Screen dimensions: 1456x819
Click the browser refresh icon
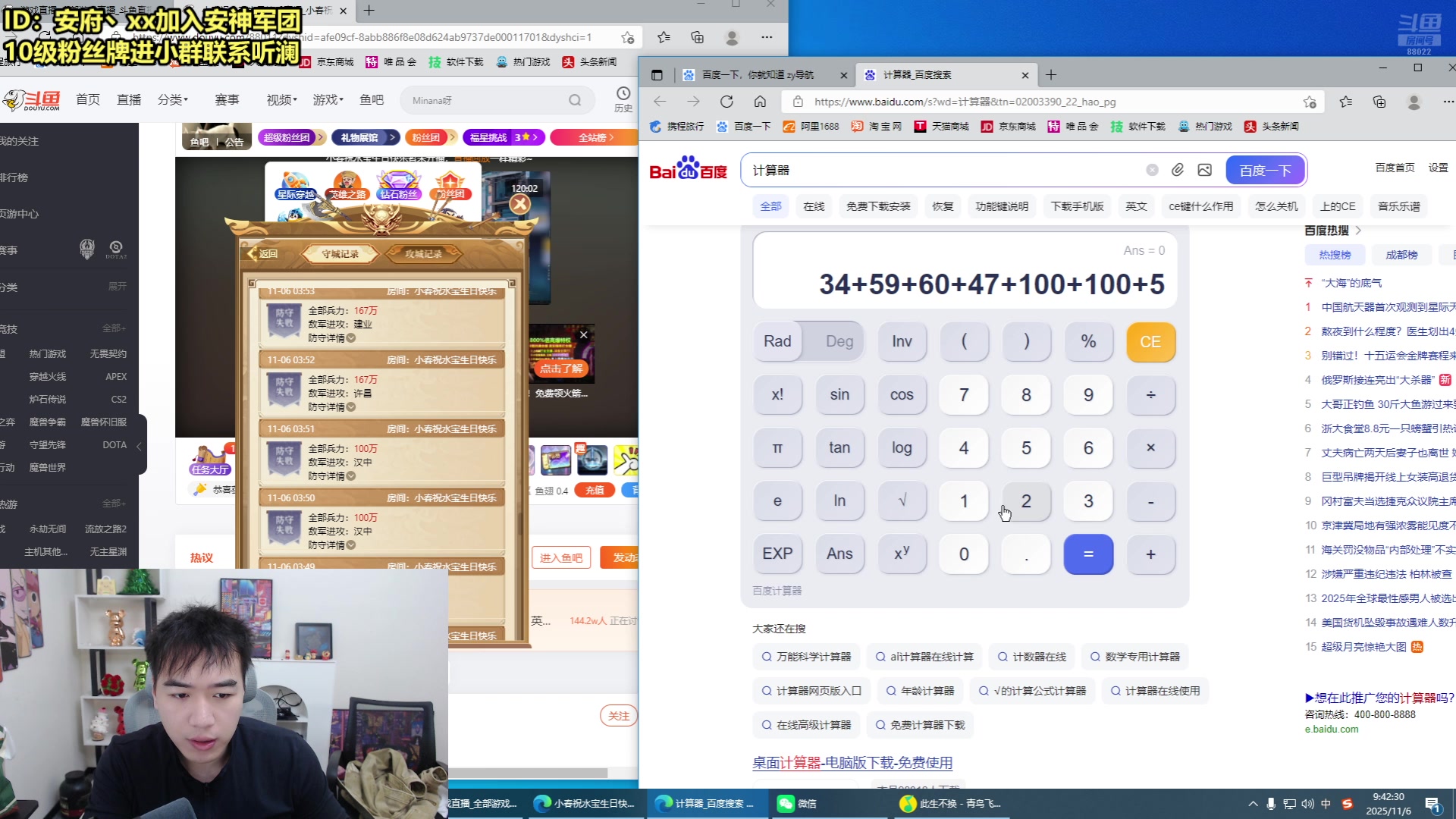726,101
